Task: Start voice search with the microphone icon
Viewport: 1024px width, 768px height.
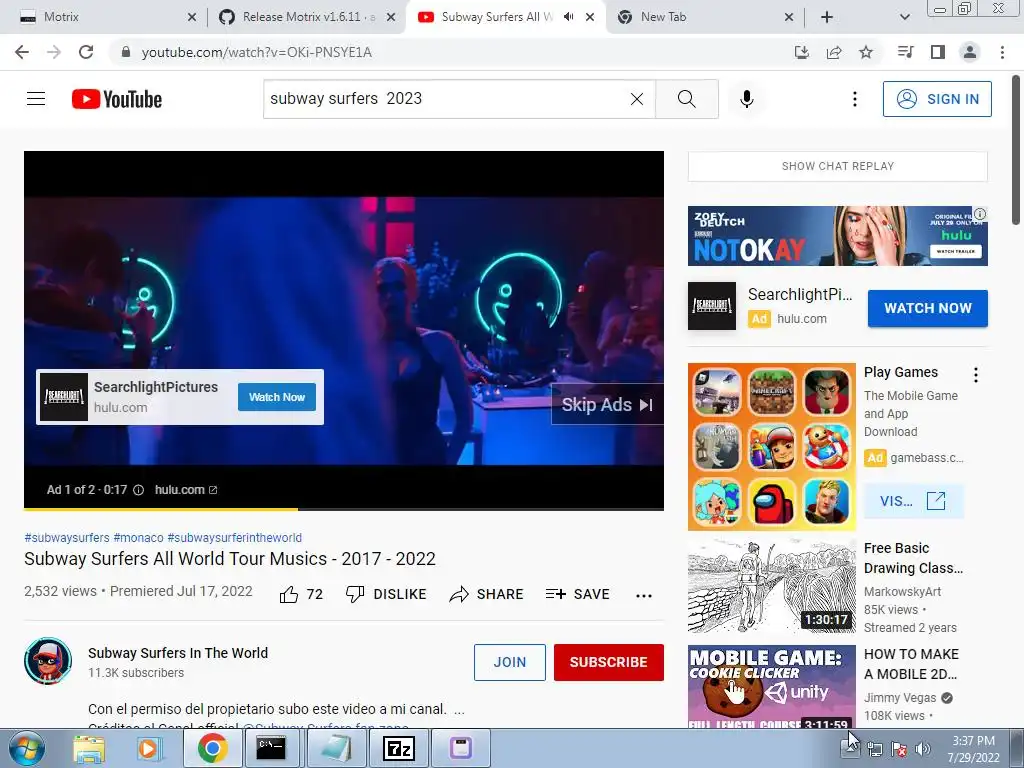Action: (x=746, y=99)
